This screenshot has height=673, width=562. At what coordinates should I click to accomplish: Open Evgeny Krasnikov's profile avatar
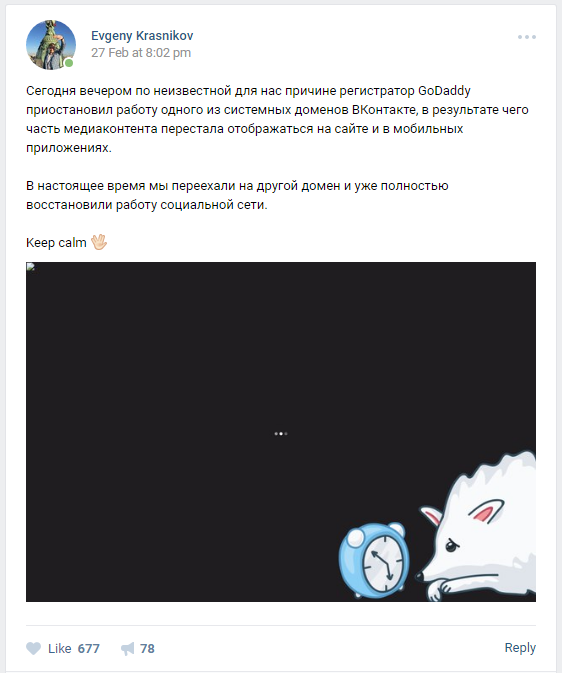51,45
